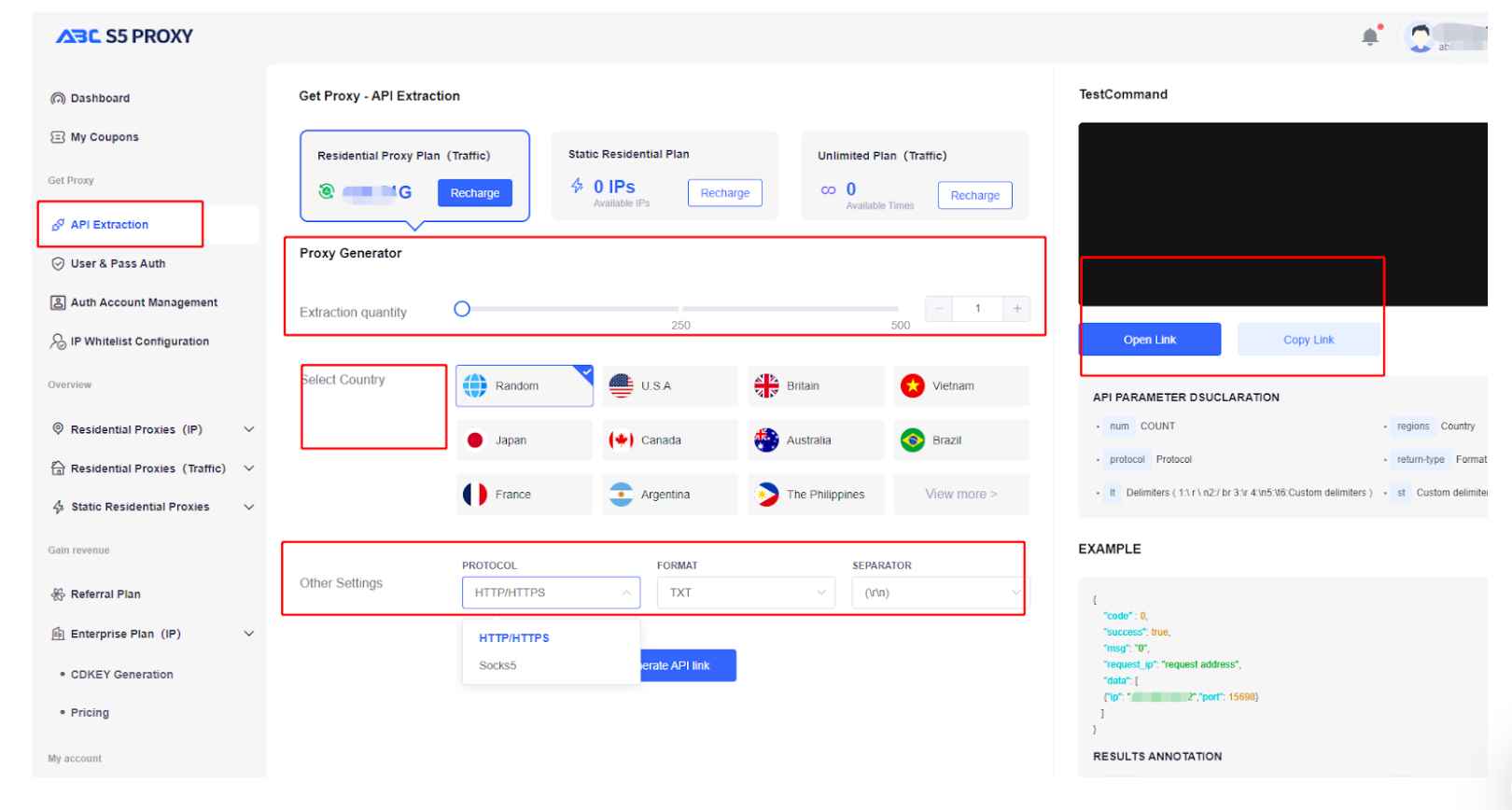Click the My Coupons icon
1512x810 pixels.
pos(58,137)
